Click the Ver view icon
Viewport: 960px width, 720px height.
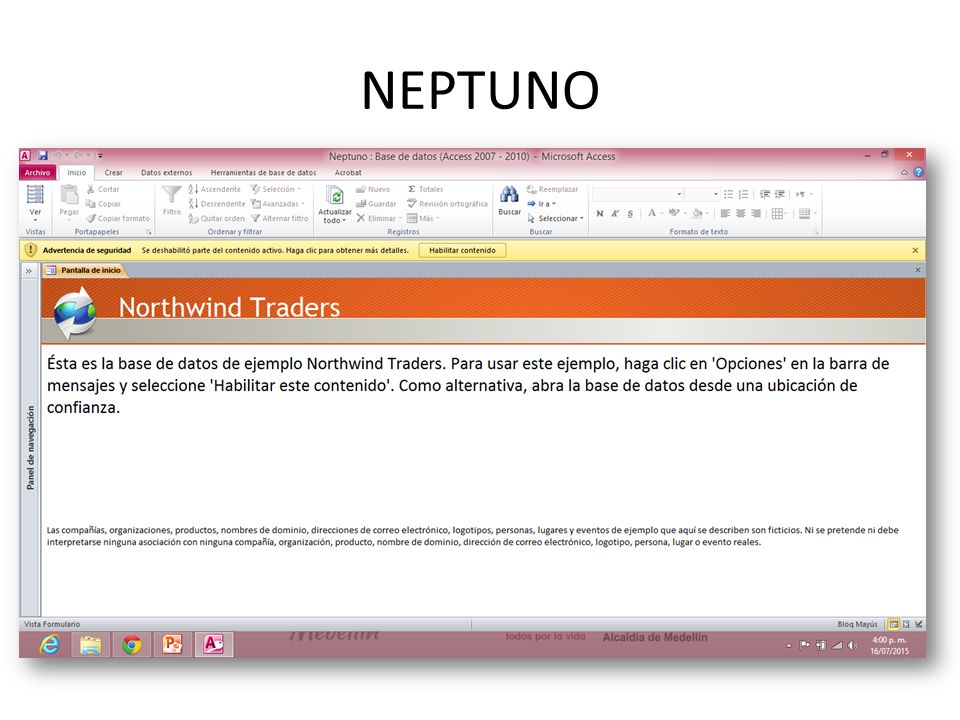pos(35,195)
